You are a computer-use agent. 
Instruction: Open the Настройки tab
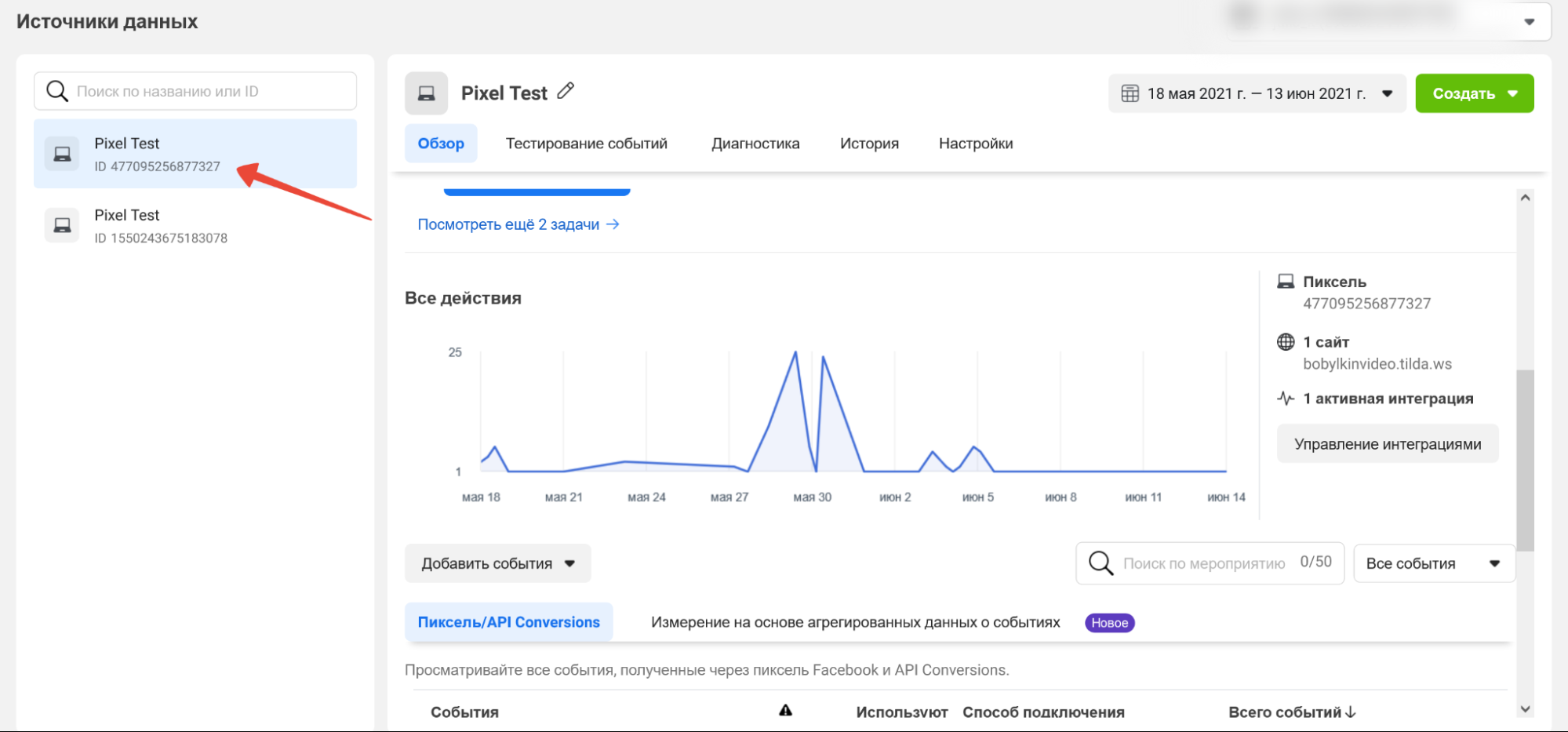click(x=976, y=144)
